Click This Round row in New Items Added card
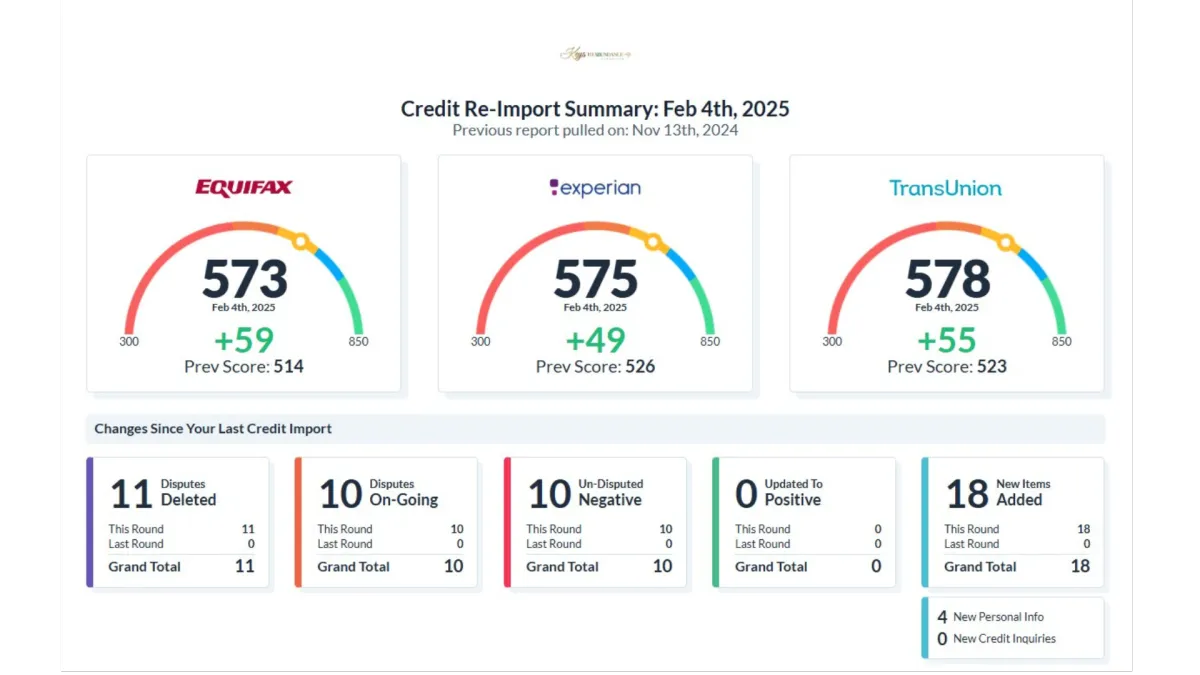The image size is (1200, 675). click(1017, 529)
